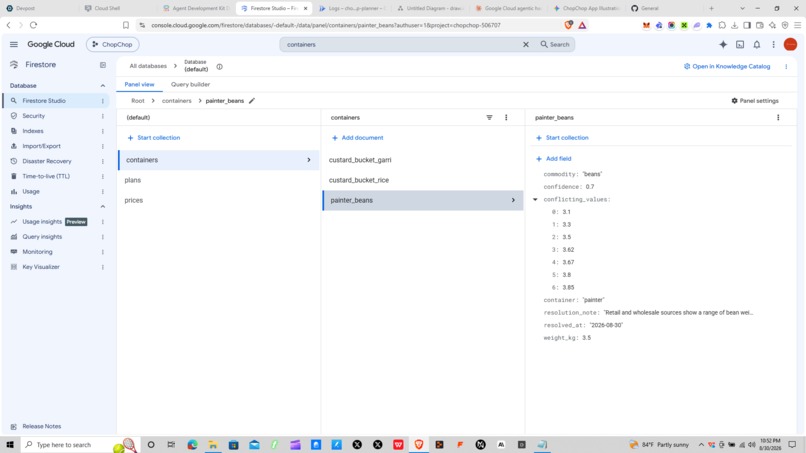Open Panel settings
Image resolution: width=806 pixels, height=453 pixels.
pos(755,101)
